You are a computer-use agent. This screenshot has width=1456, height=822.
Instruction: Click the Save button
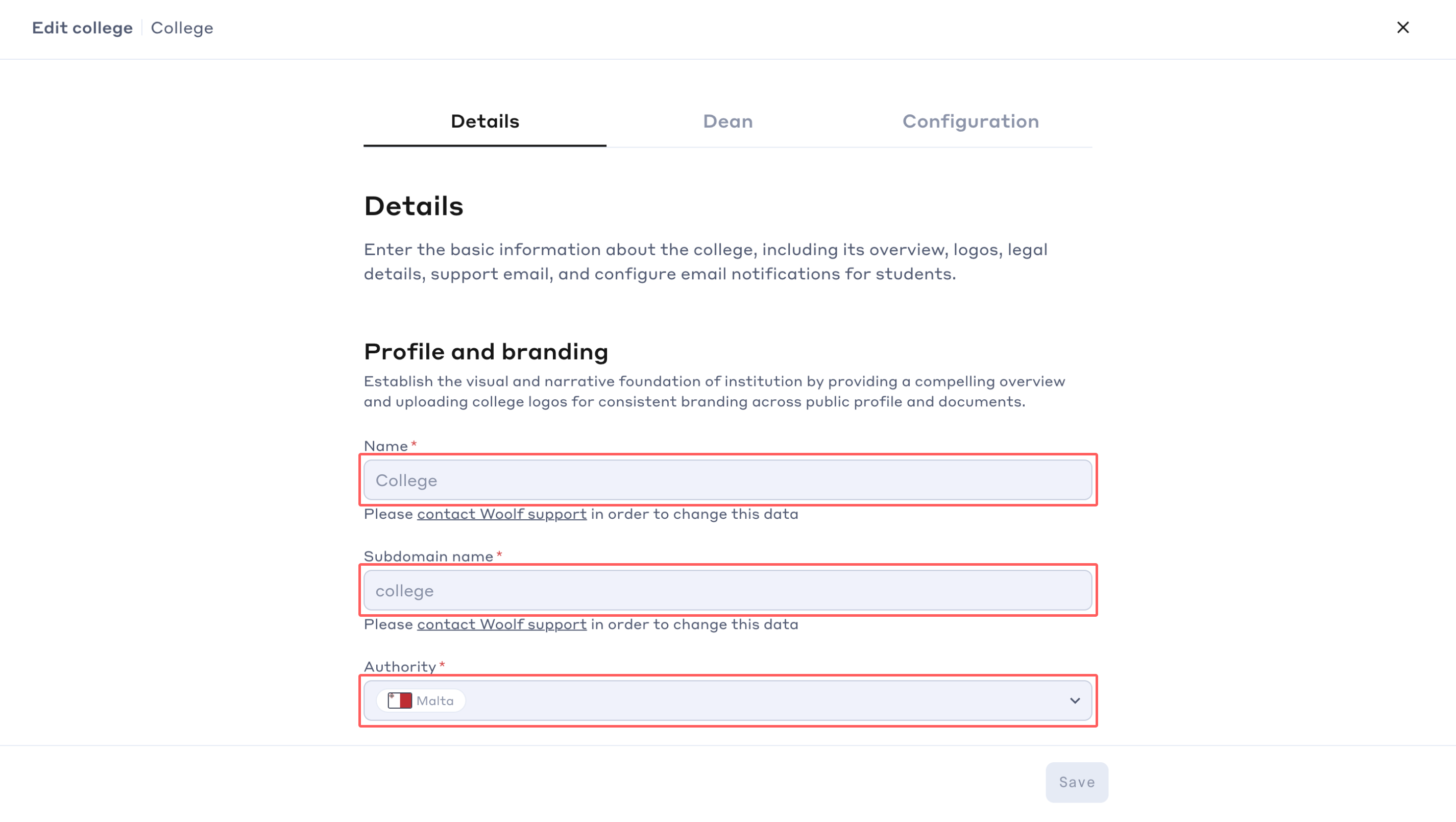tap(1077, 782)
